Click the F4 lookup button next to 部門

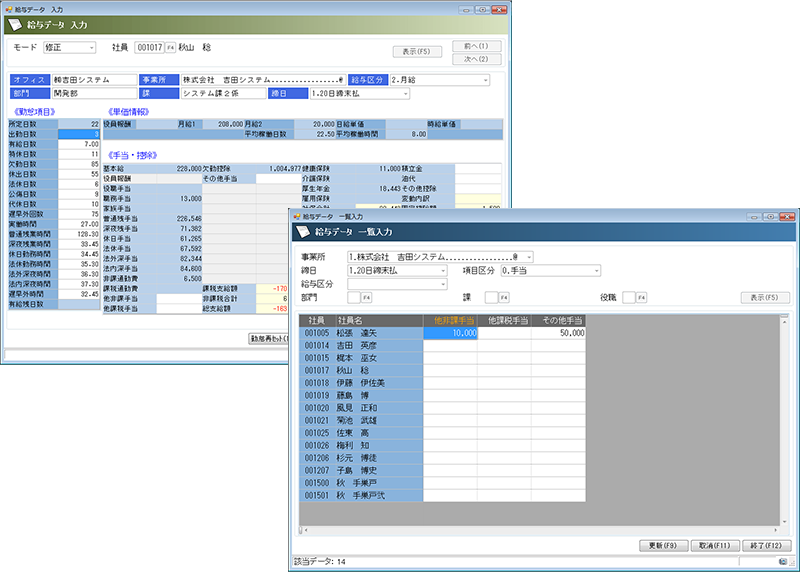[x=366, y=297]
